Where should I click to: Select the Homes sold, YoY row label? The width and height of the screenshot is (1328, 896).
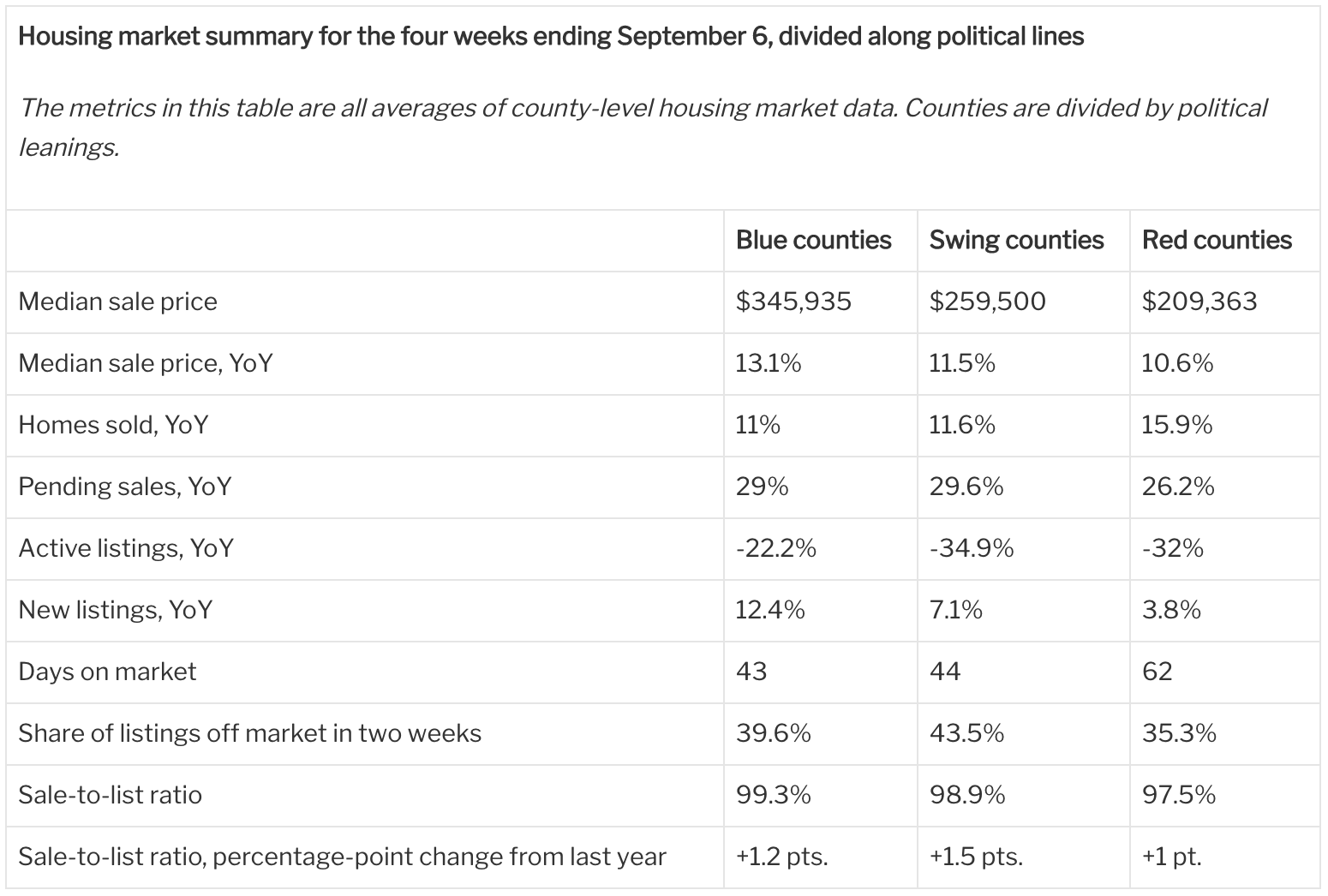tap(113, 425)
